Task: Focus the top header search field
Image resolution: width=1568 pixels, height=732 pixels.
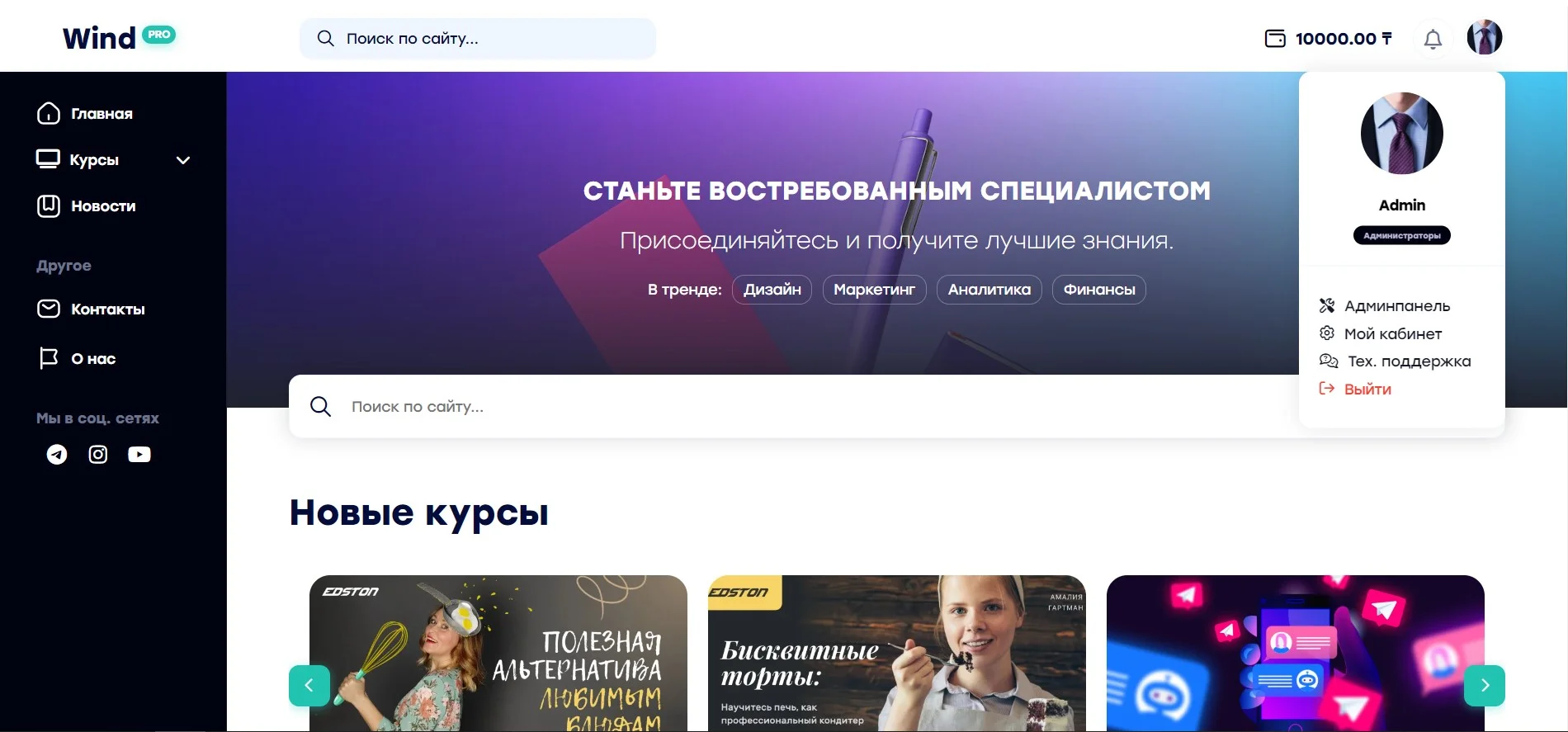Action: (478, 39)
